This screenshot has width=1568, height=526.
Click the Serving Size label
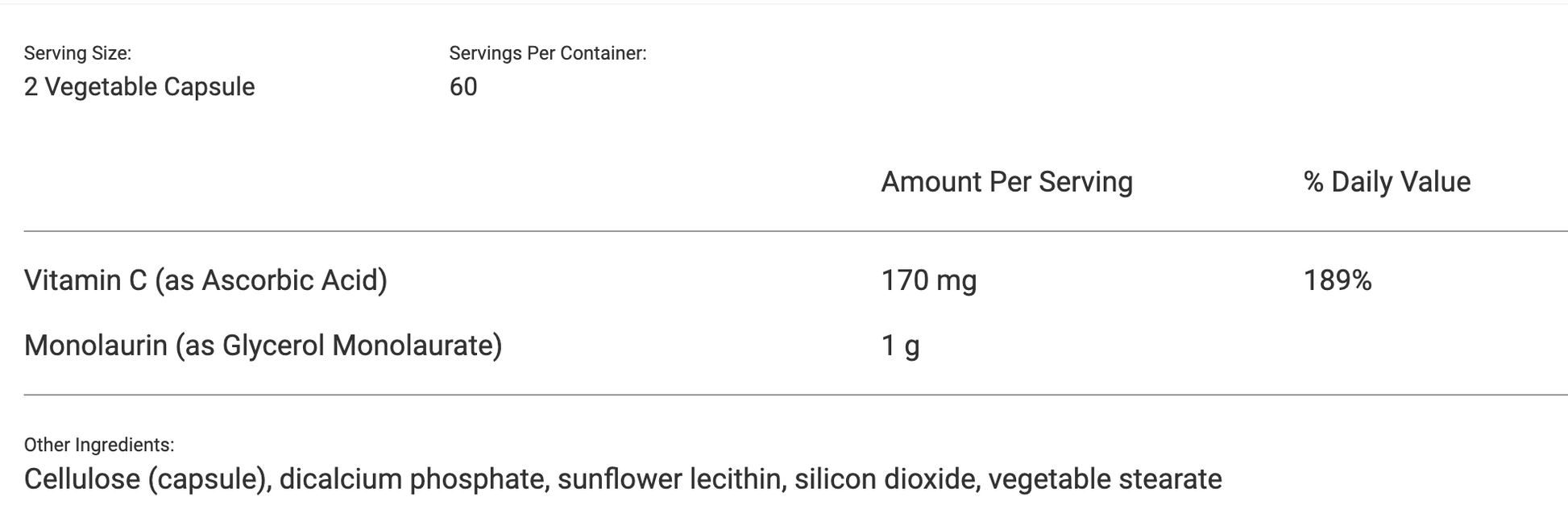77,53
